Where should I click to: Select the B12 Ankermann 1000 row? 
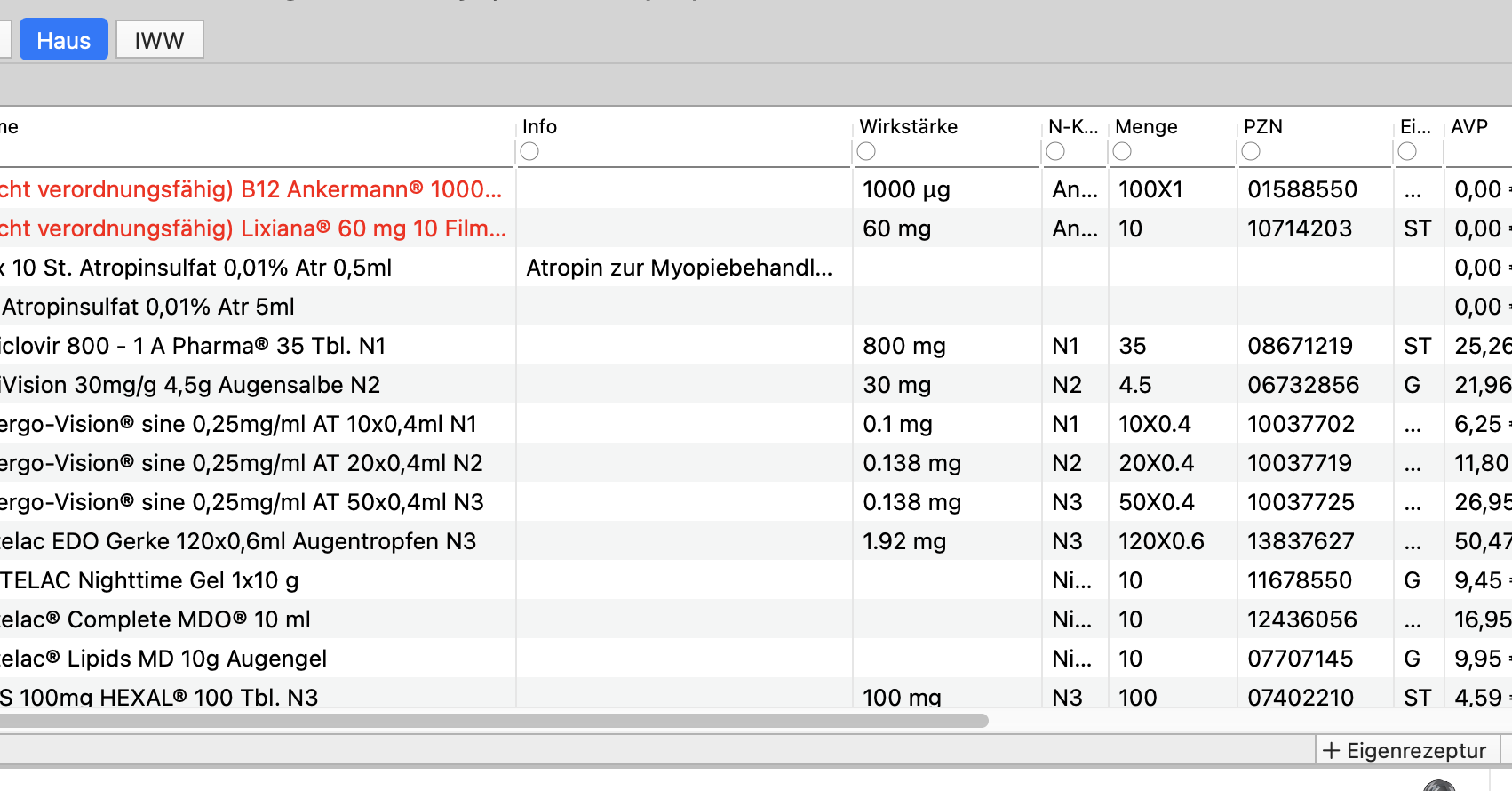click(756, 189)
